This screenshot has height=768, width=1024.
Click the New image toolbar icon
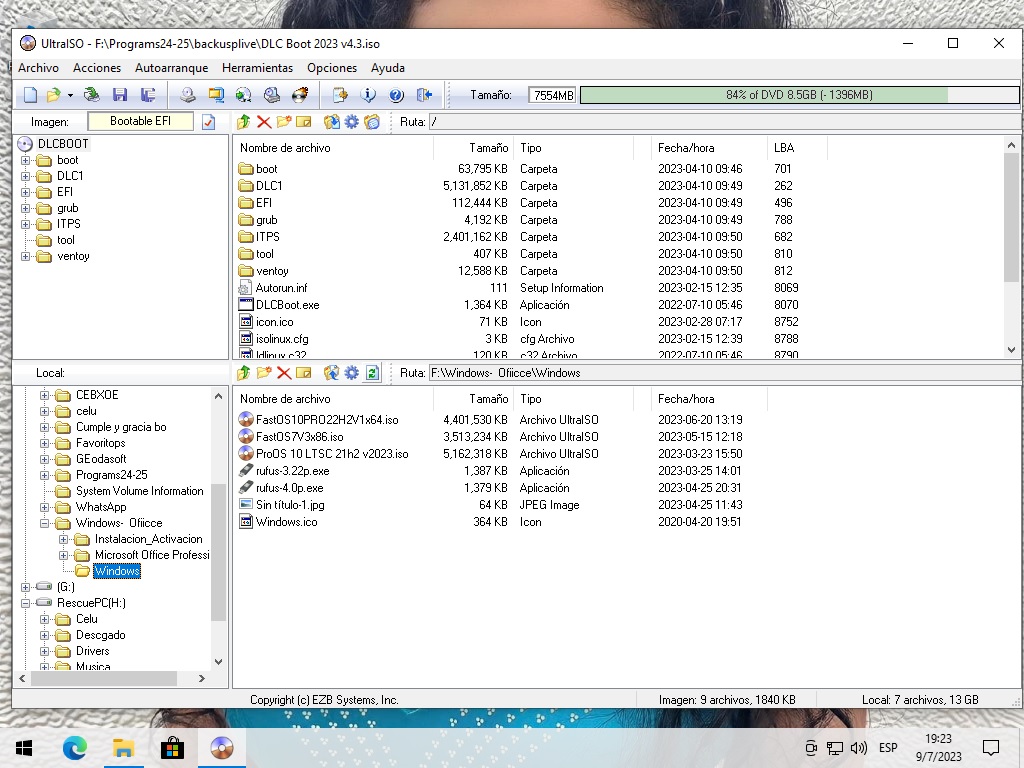pyautogui.click(x=31, y=95)
